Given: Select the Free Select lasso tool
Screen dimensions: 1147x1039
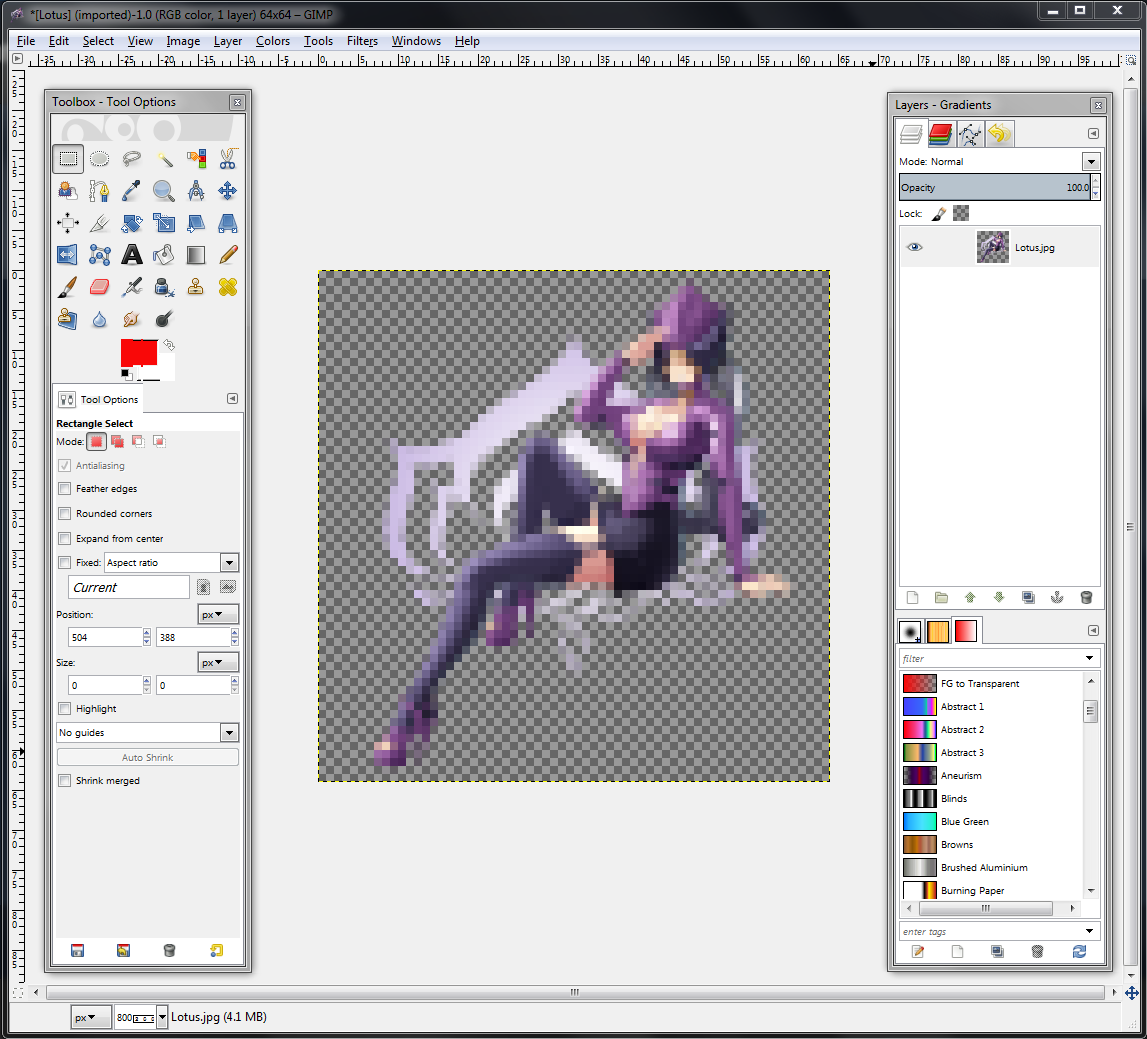Looking at the screenshot, I should [132, 159].
